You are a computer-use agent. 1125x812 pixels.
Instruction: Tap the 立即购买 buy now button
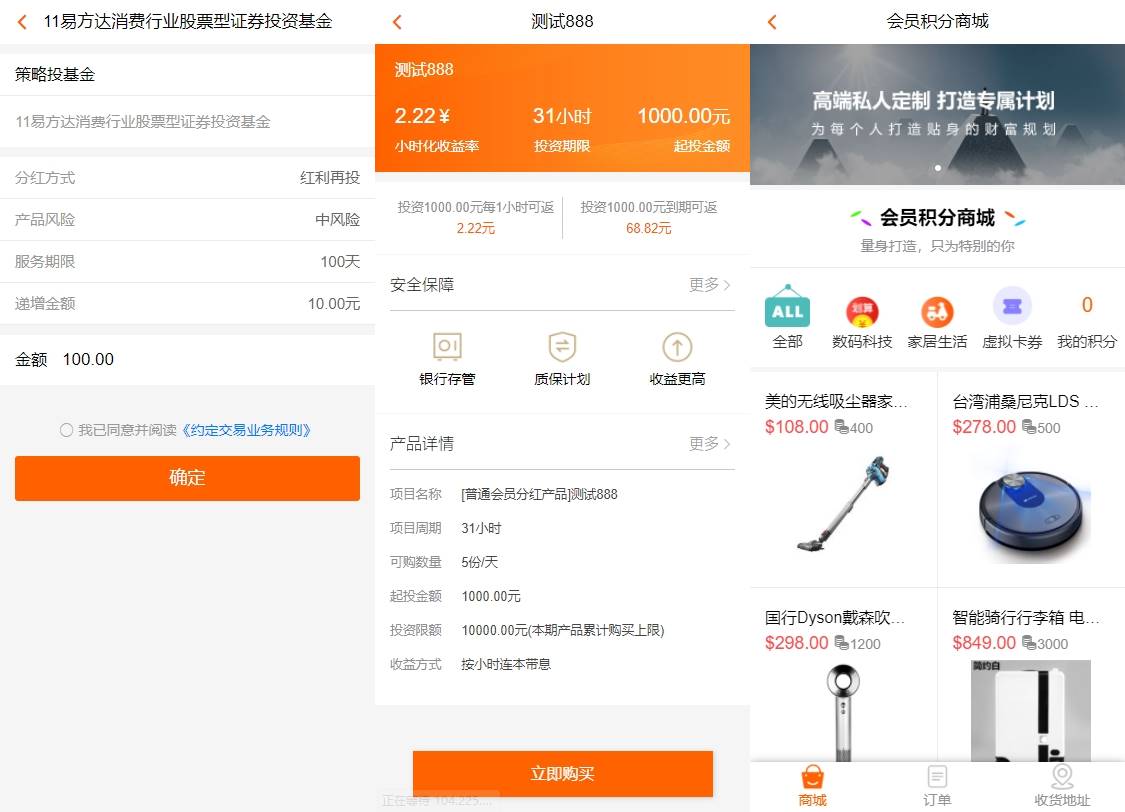562,774
